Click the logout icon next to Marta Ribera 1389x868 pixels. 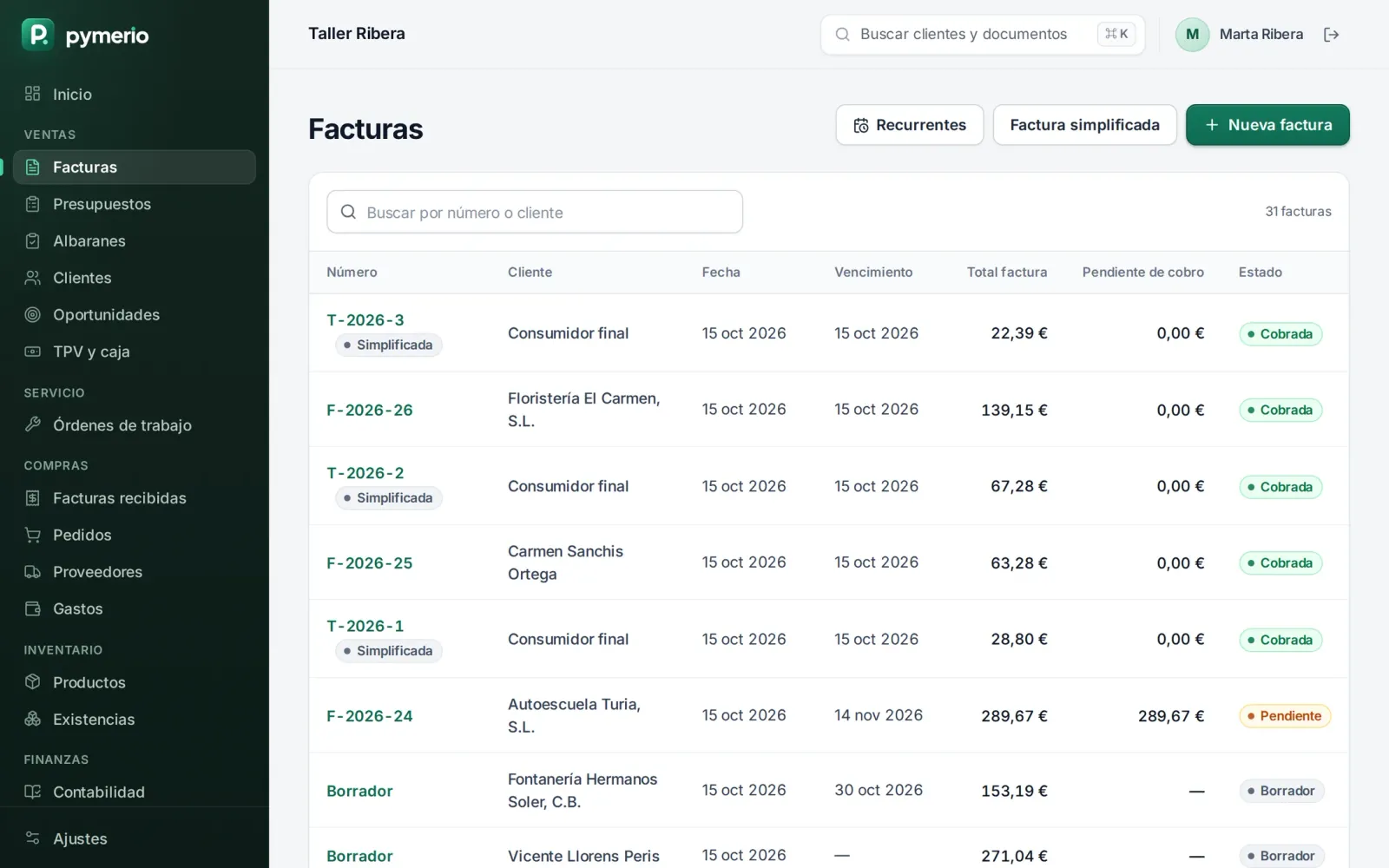click(1331, 35)
